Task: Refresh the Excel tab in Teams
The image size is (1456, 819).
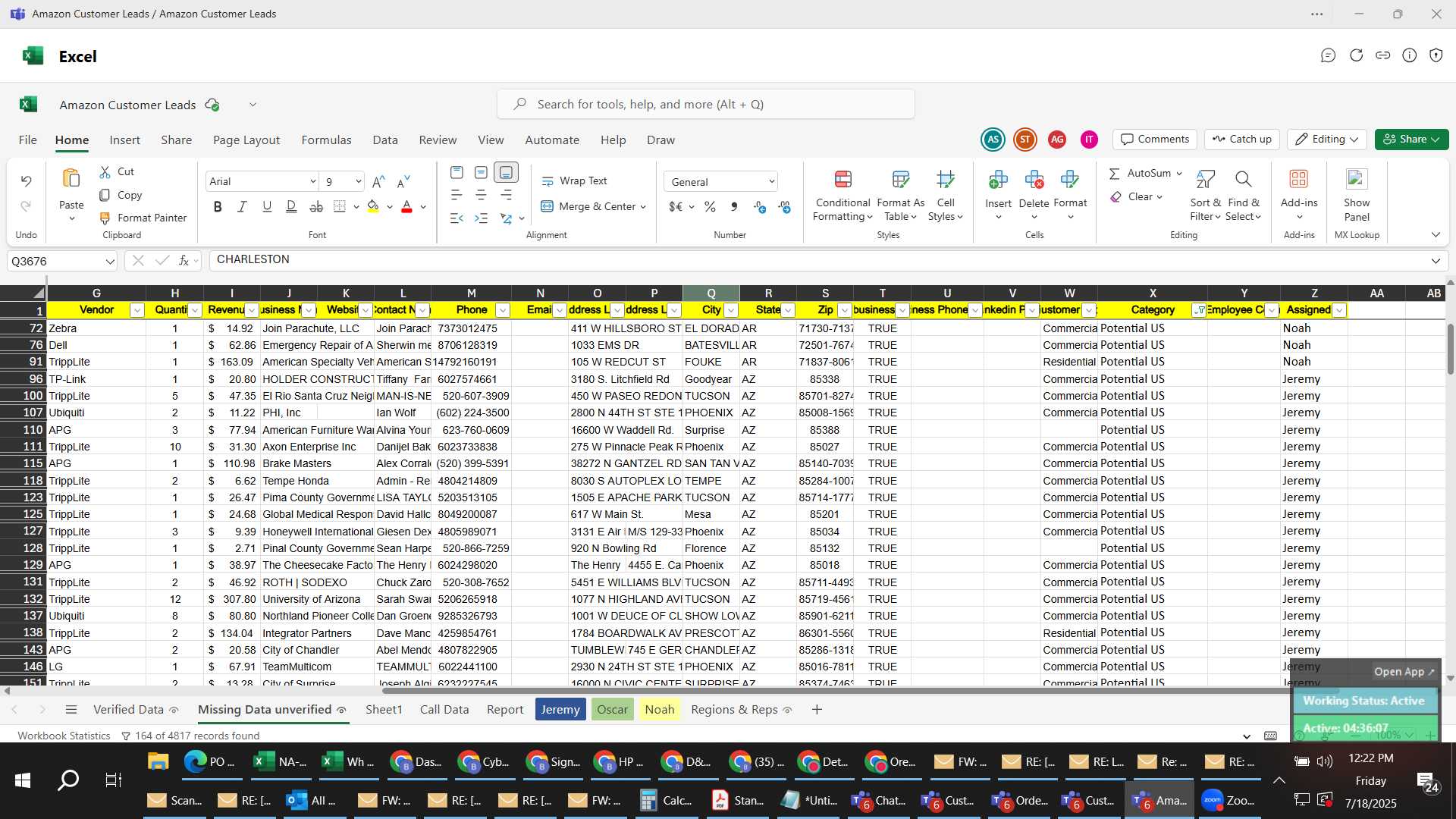Action: click(x=1356, y=55)
